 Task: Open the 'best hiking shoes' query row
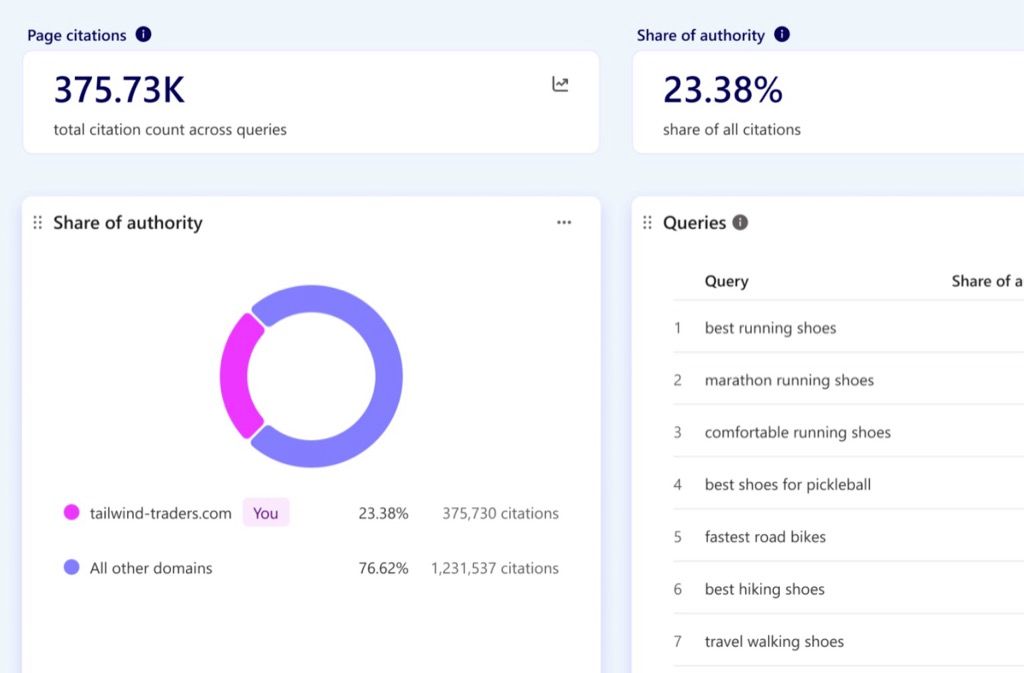click(848, 589)
